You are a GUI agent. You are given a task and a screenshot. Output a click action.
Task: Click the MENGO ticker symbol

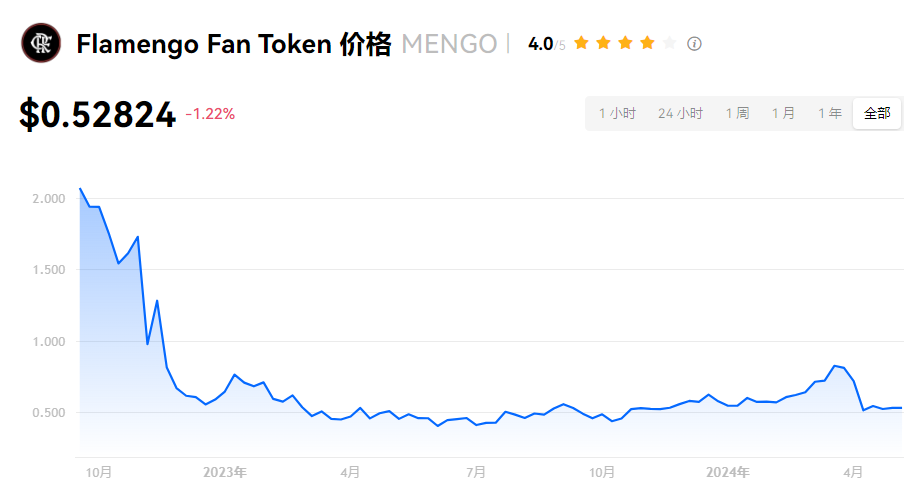tap(449, 44)
